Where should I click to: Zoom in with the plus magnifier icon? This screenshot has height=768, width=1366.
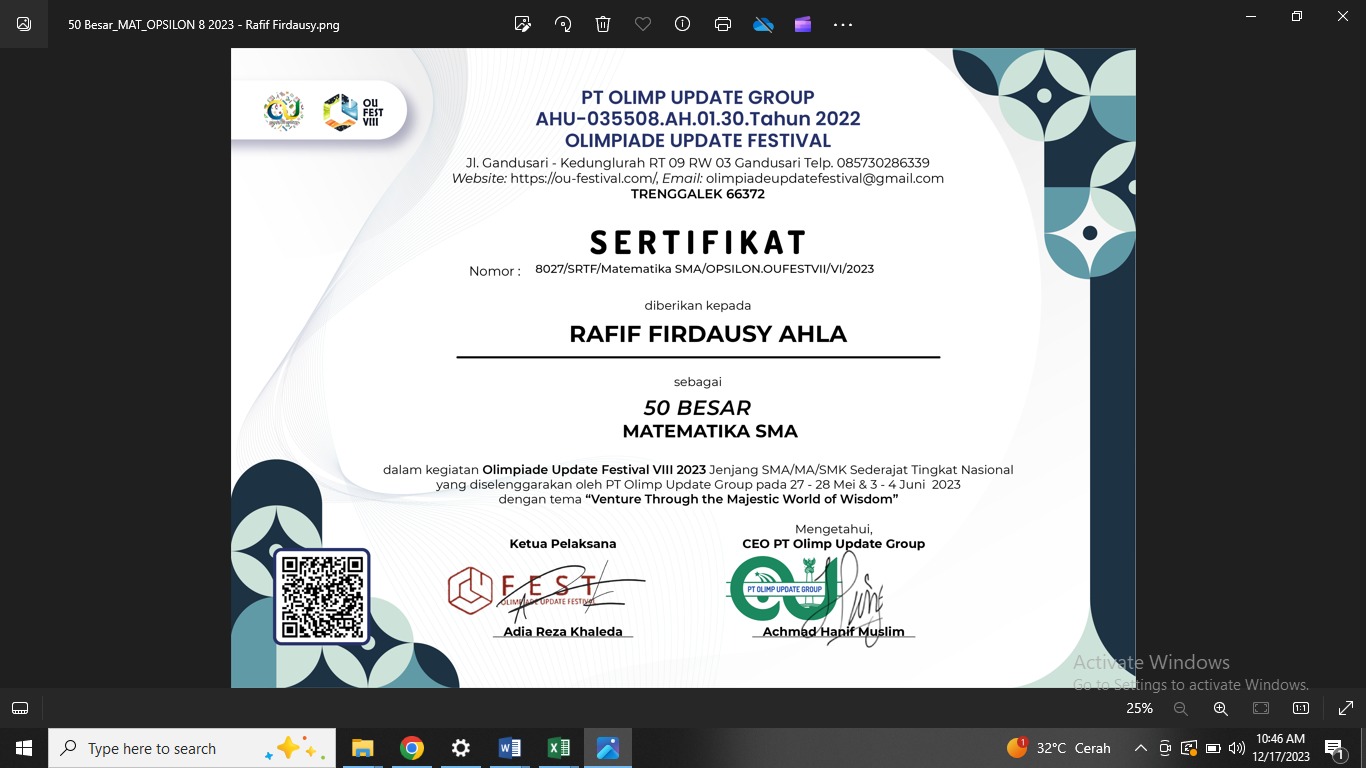1221,708
